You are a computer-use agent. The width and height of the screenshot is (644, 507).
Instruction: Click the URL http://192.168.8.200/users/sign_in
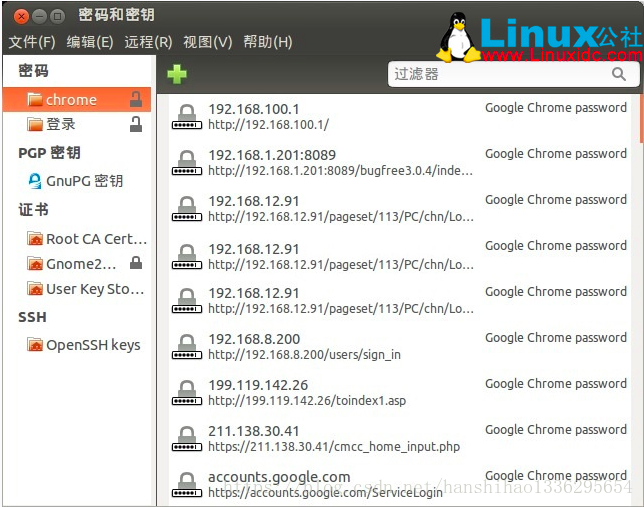point(304,355)
